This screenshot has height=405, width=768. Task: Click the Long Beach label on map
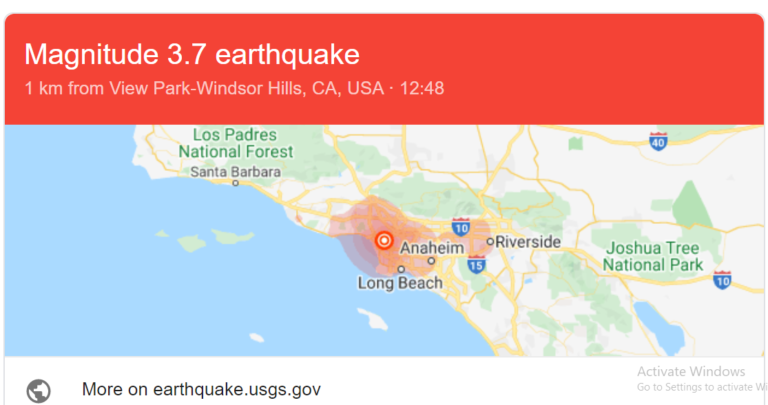[x=400, y=283]
